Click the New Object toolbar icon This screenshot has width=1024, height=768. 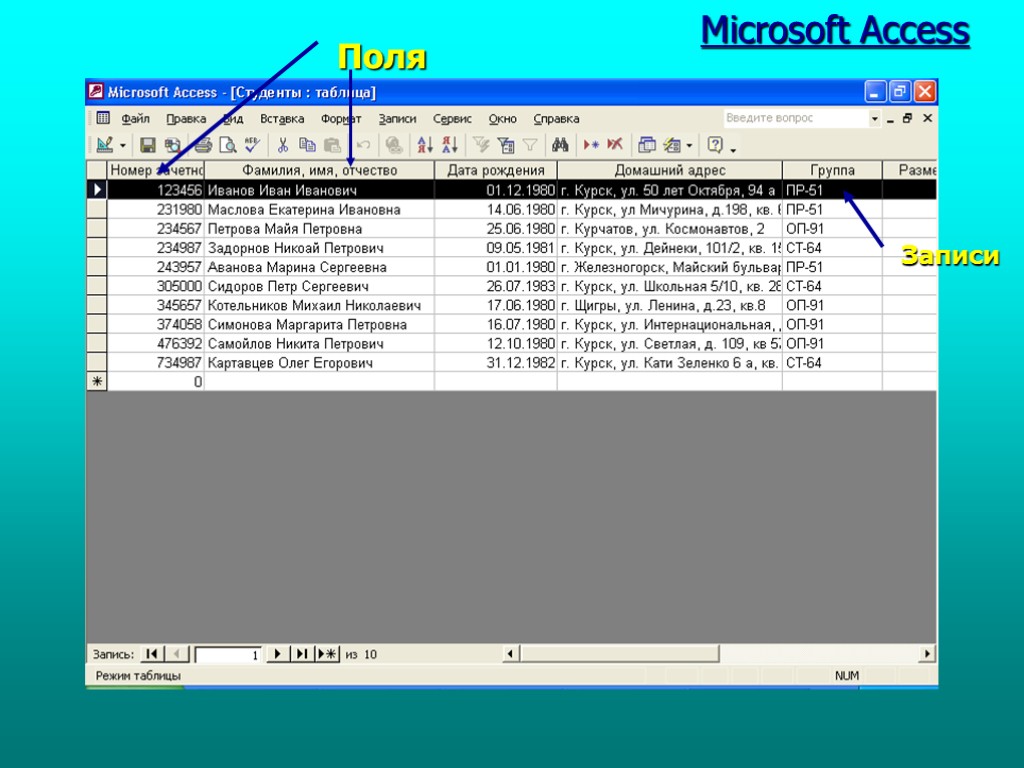tap(671, 145)
